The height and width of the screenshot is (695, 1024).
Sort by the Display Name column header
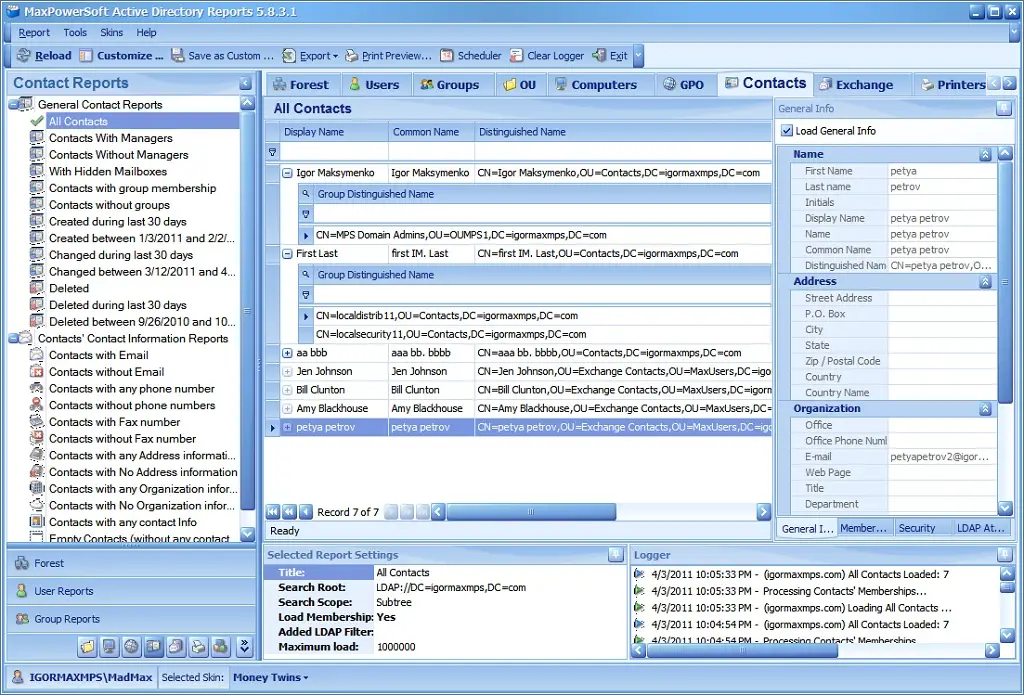point(334,132)
